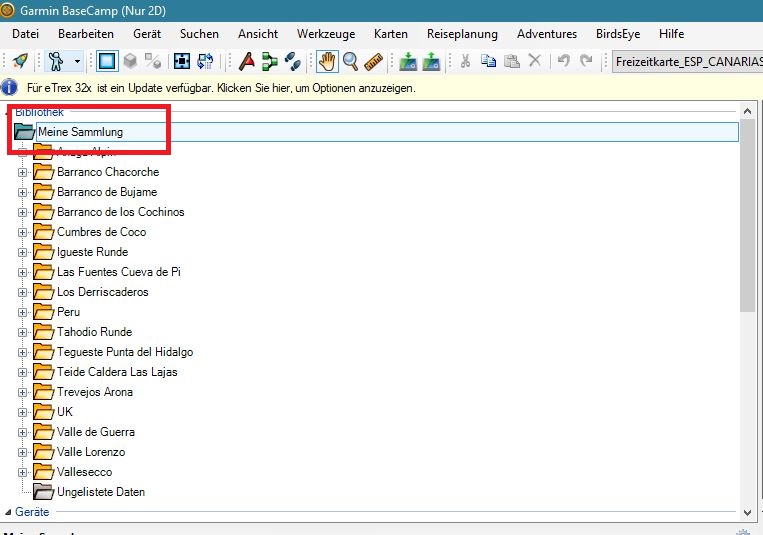Select the Ungelistete Daten folder
This screenshot has width=763, height=535.
[x=101, y=492]
